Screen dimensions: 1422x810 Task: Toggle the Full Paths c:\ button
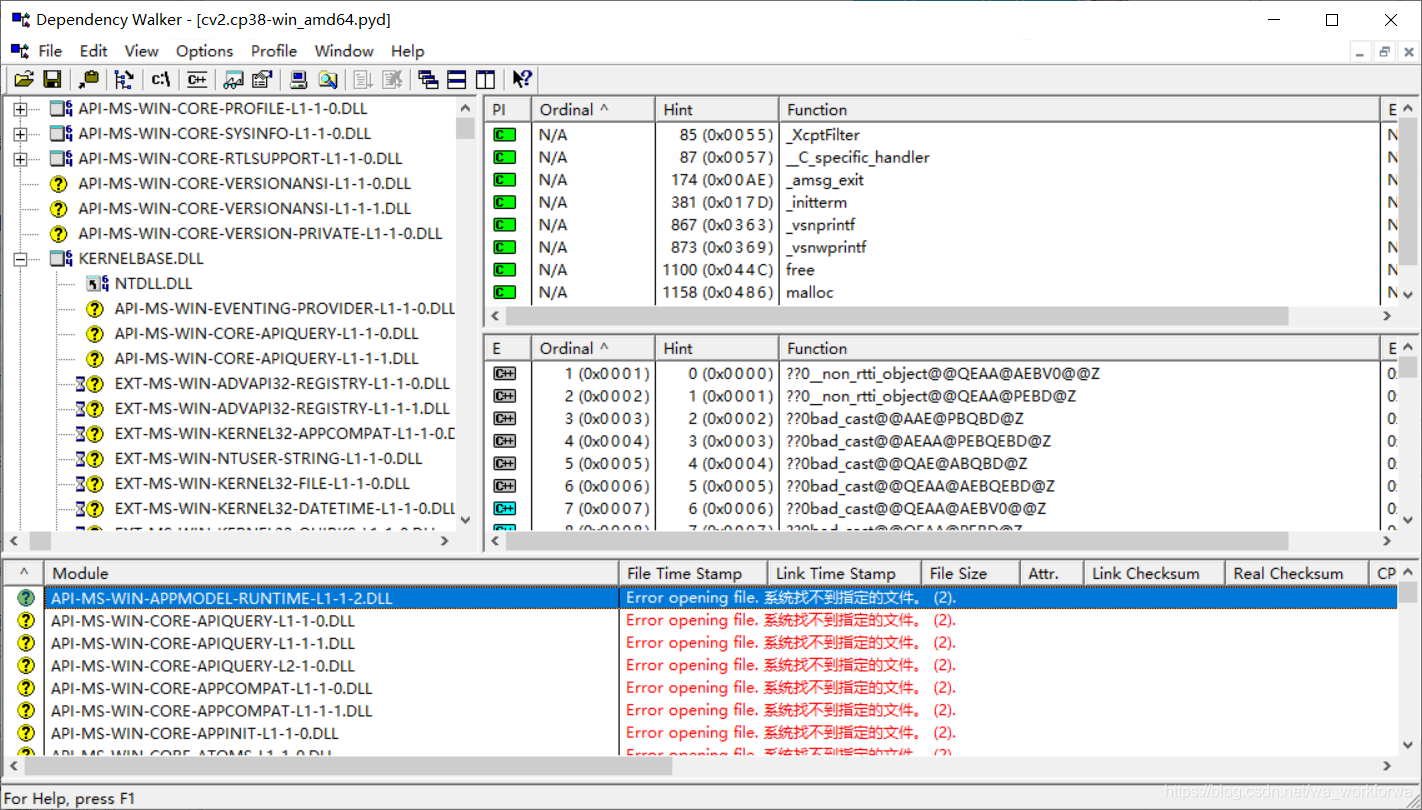click(161, 79)
